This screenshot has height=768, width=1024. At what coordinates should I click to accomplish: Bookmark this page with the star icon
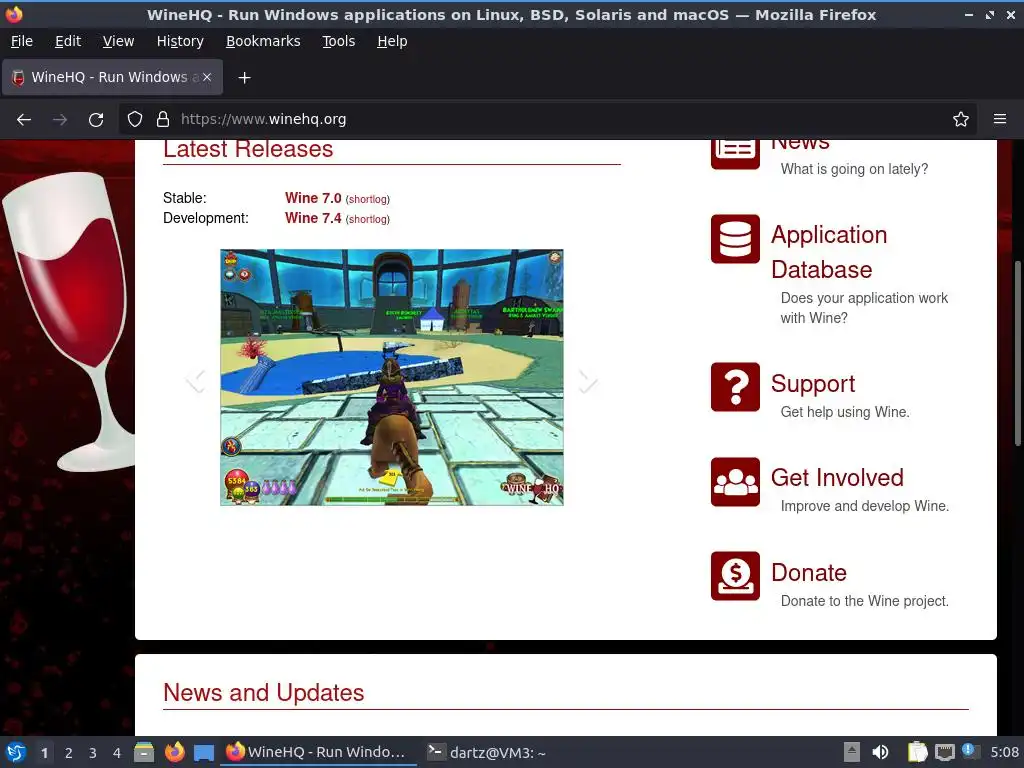pos(960,120)
